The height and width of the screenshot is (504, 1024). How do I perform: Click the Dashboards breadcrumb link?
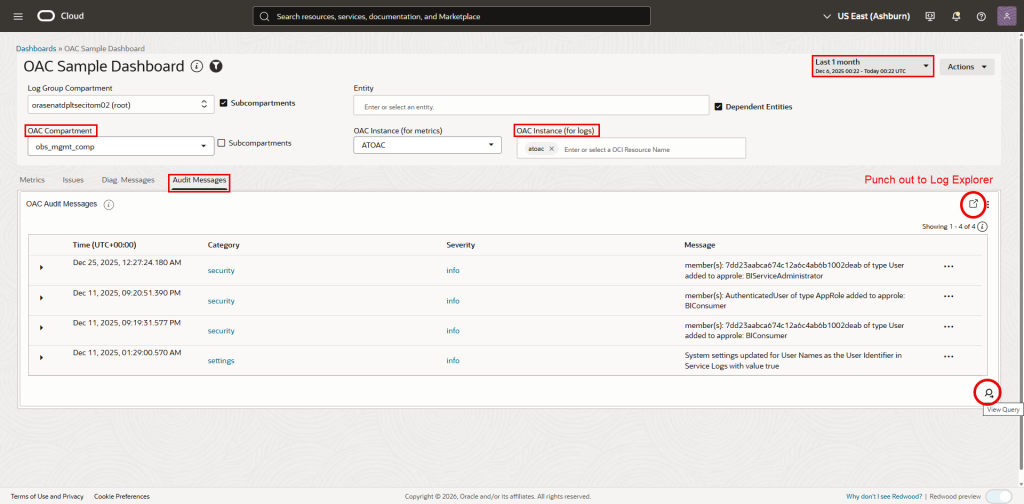click(36, 48)
